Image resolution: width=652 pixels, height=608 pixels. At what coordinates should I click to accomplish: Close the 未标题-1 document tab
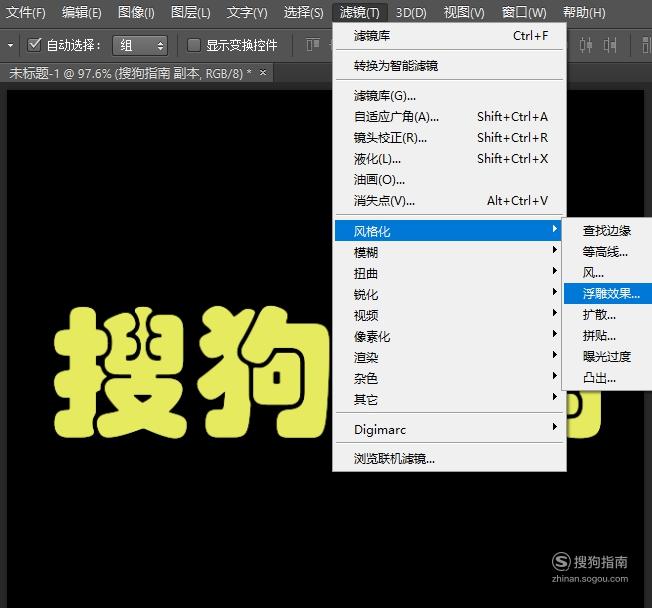click(263, 73)
